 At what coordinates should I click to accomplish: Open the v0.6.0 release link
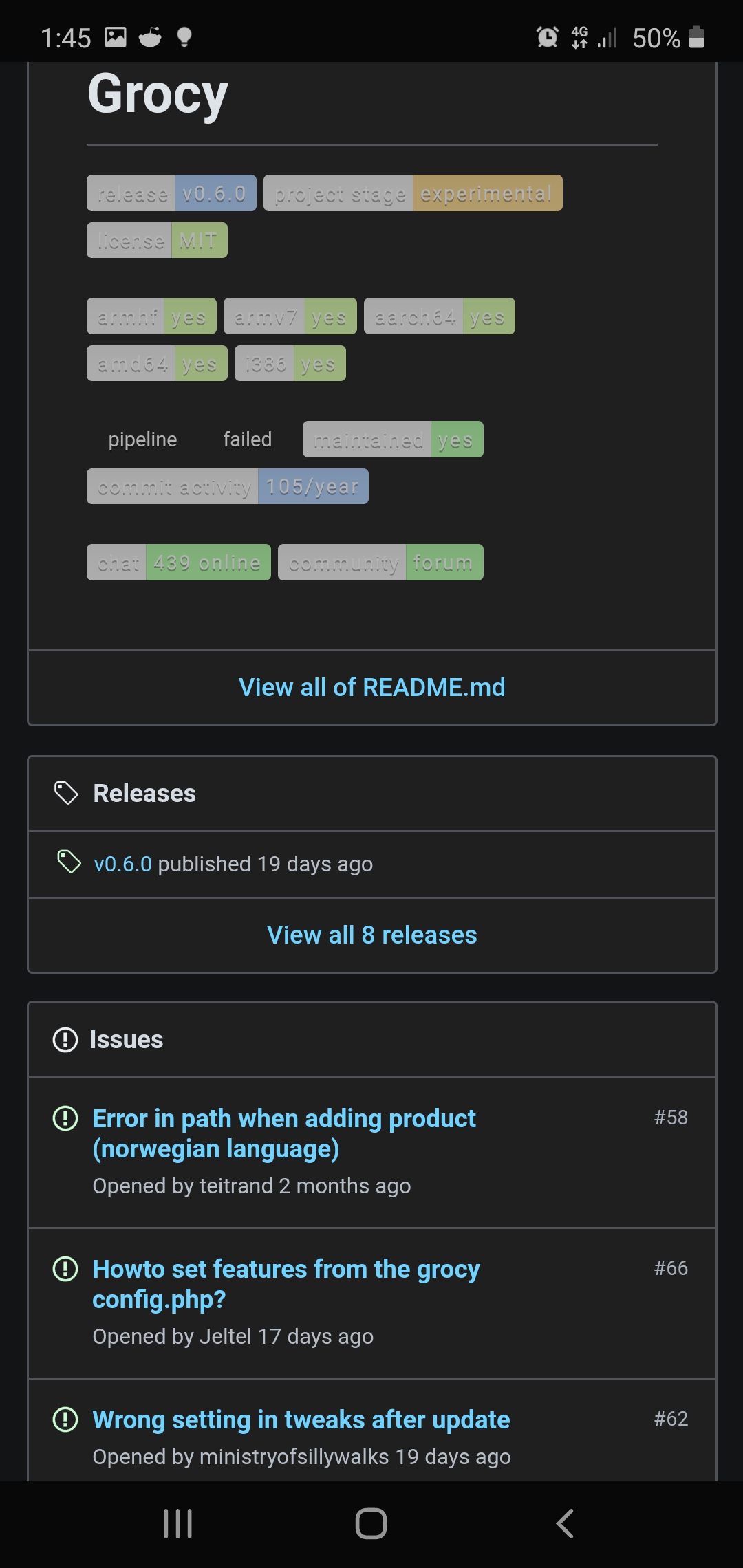122,864
